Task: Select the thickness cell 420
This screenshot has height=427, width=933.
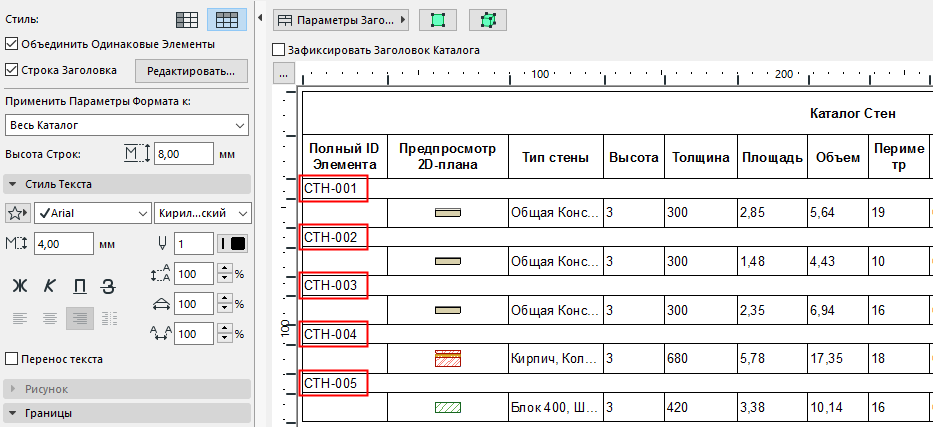Action: (x=701, y=407)
